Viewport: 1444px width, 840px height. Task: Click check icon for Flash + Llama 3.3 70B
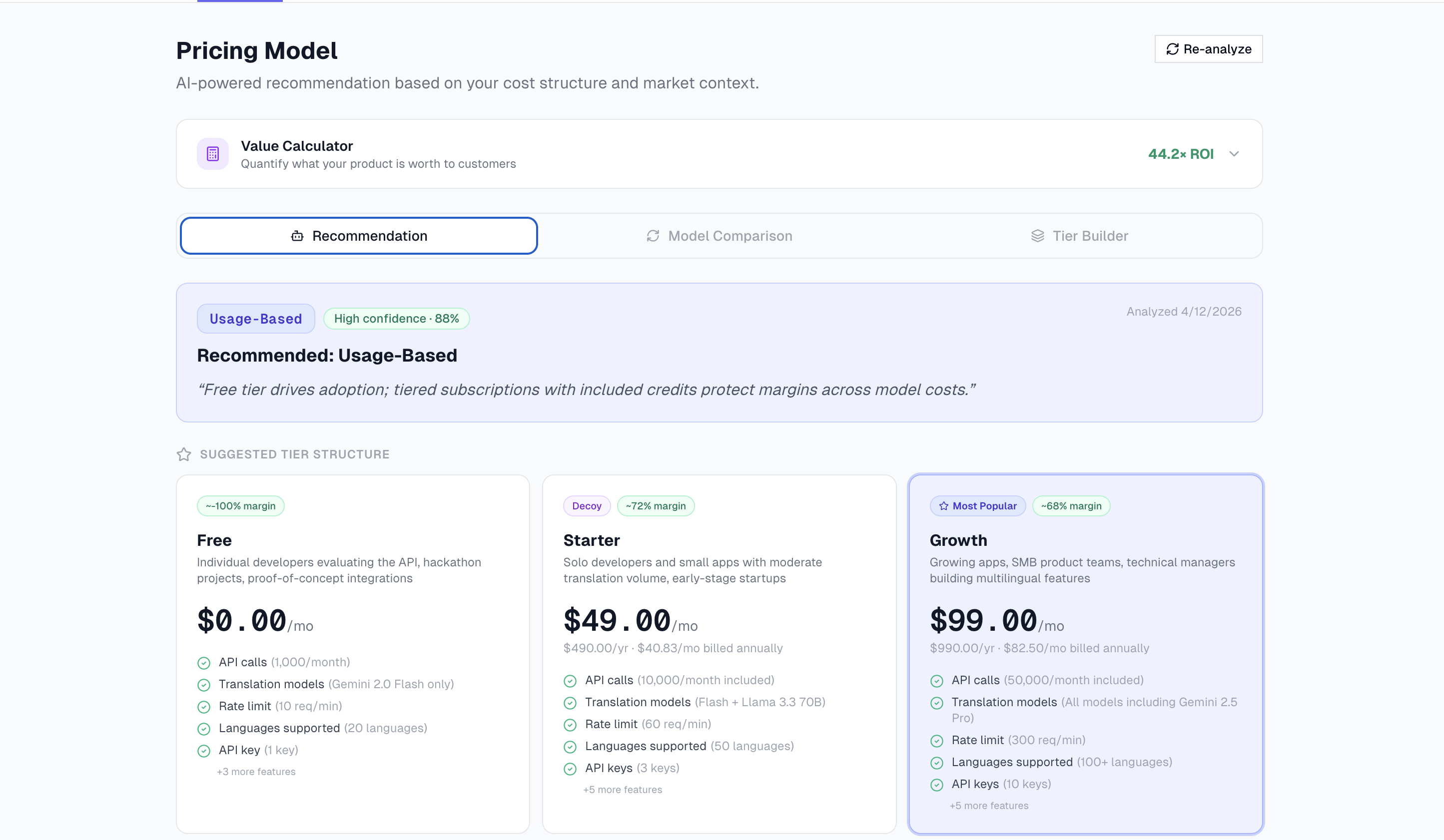(x=570, y=703)
